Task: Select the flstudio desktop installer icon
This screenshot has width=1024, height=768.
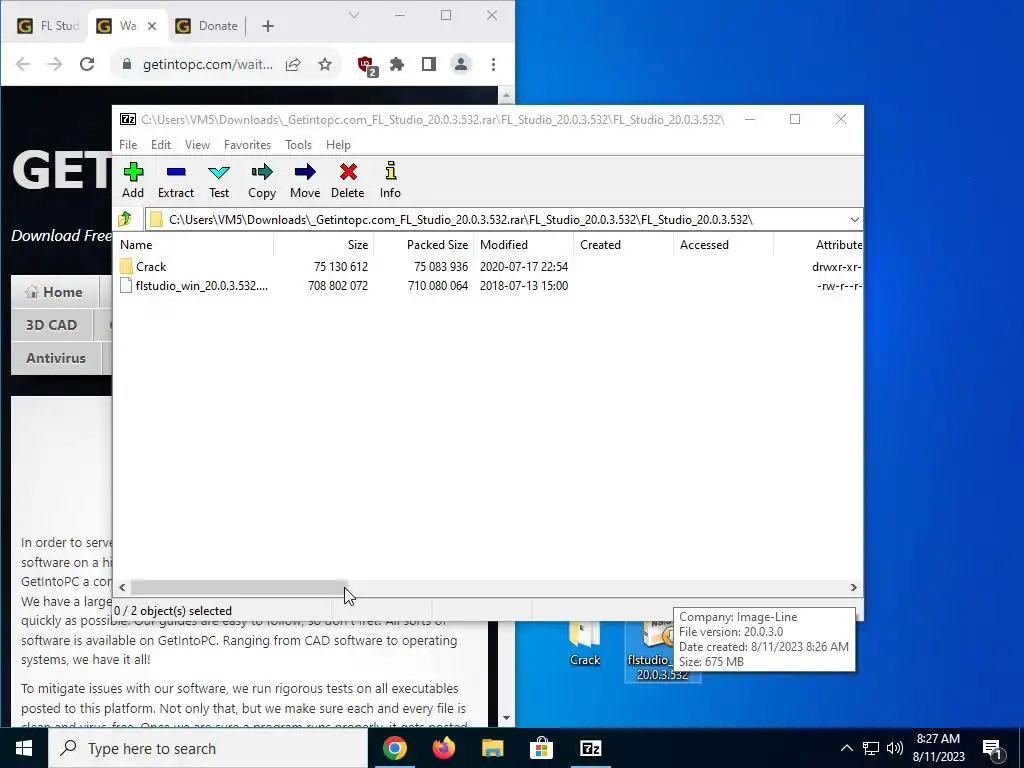Action: tap(662, 650)
